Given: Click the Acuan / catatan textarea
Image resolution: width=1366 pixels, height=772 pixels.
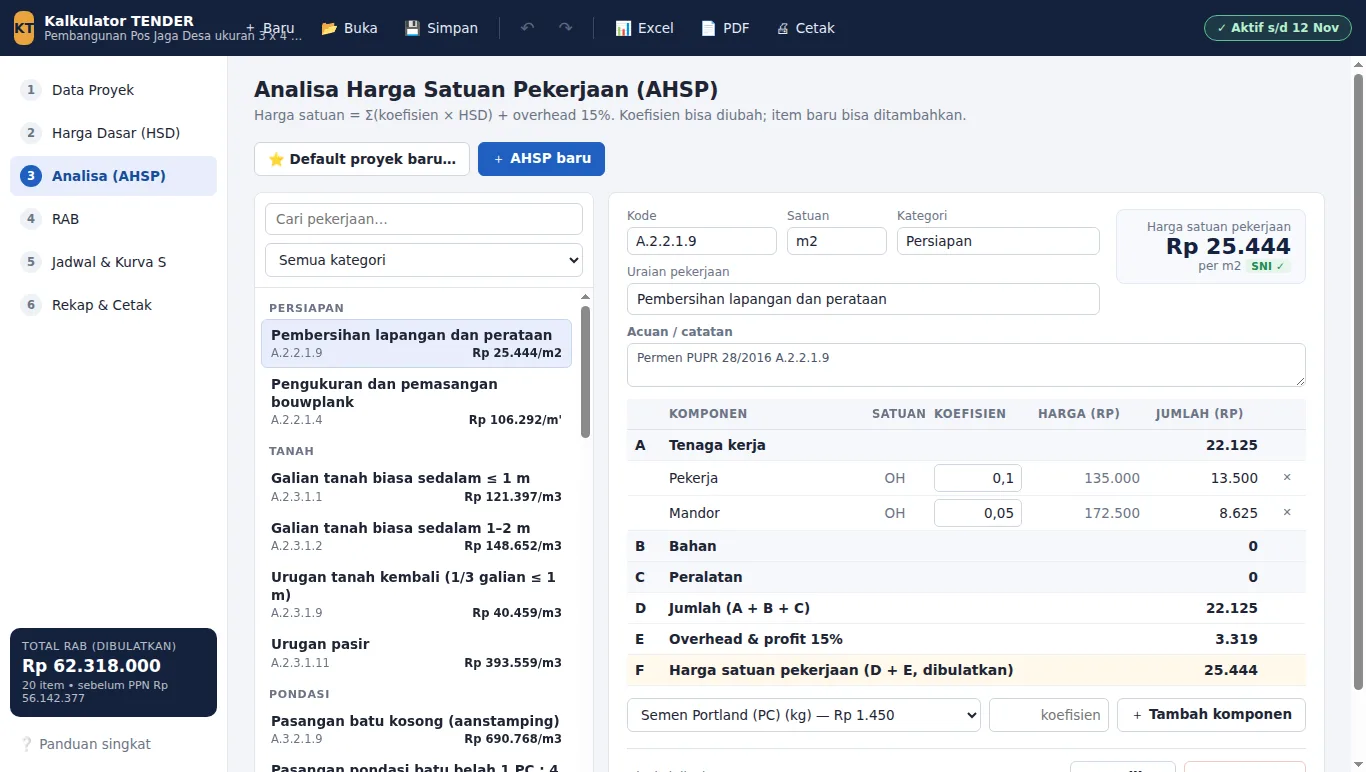Looking at the screenshot, I should [966, 365].
